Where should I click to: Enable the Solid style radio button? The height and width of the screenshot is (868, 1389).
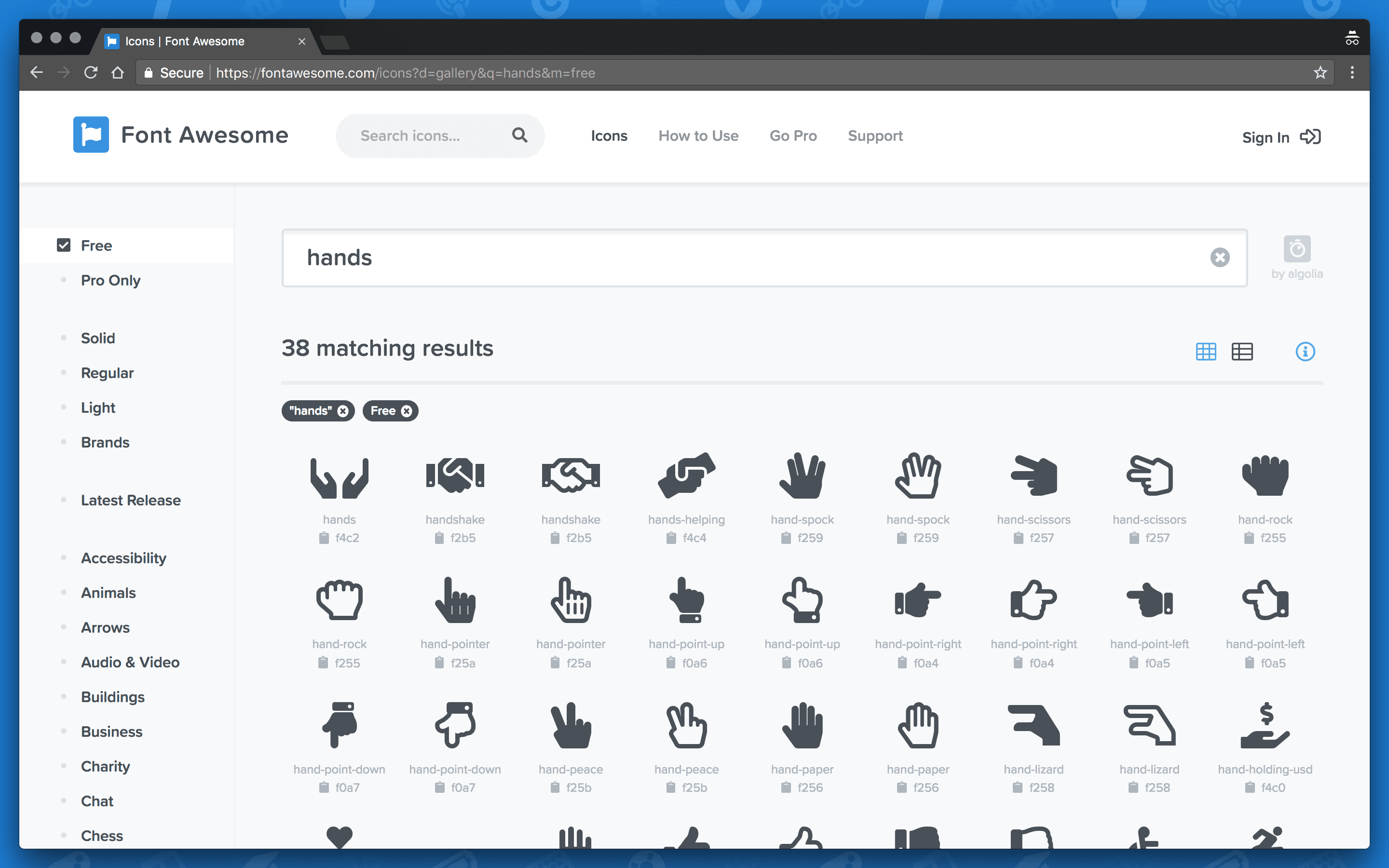coord(64,337)
